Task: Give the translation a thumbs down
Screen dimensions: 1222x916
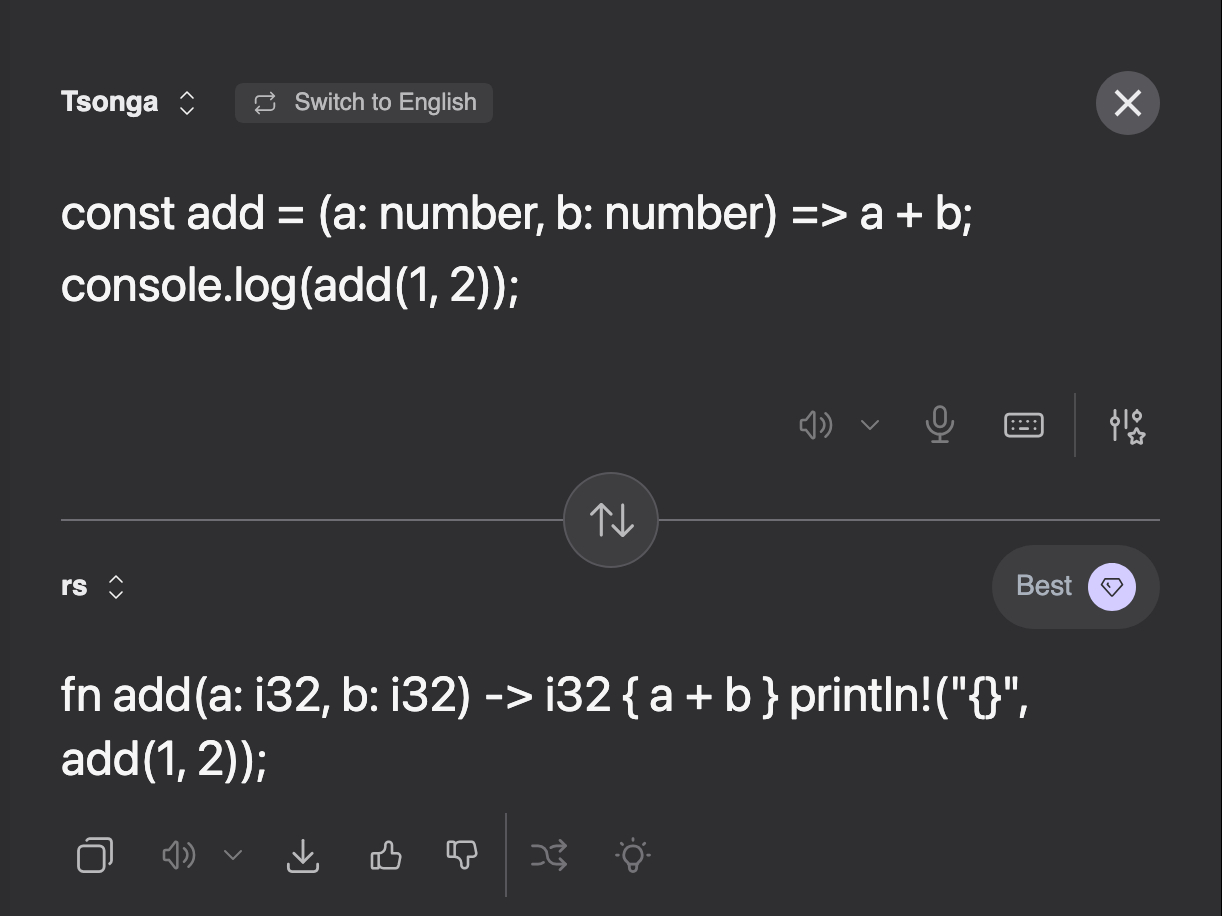Action: (462, 855)
